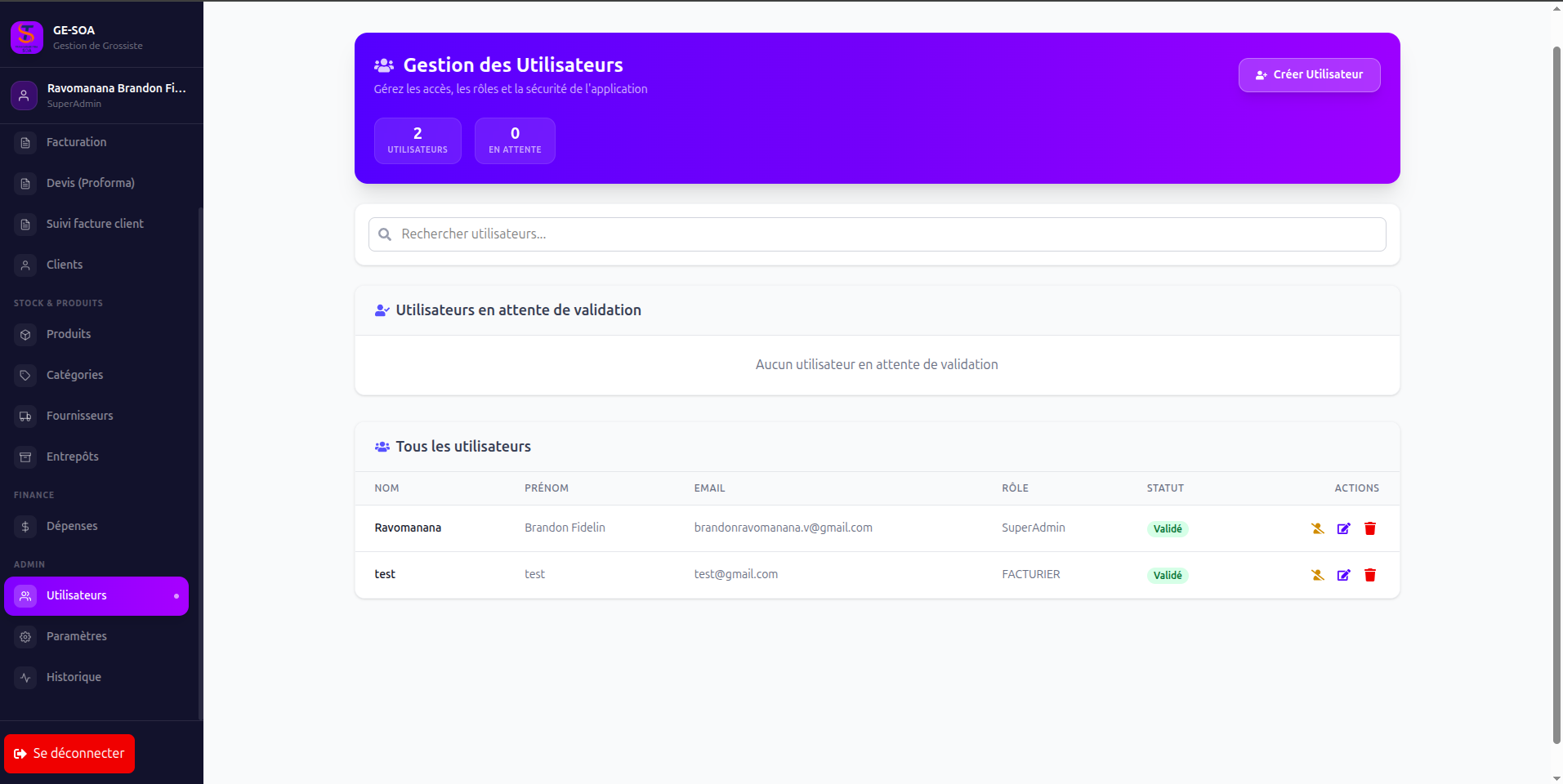
Task: Open the Dépenses page
Action: click(x=96, y=527)
